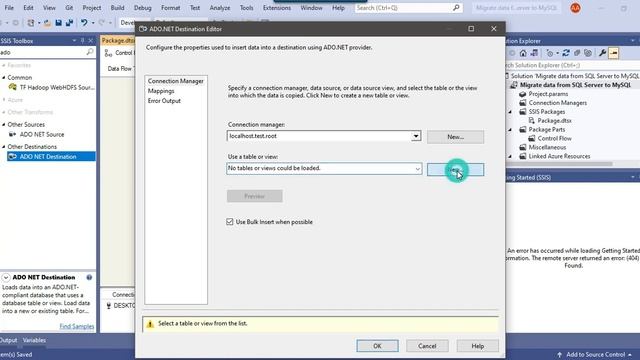Open the Package.dtsx document tab
This screenshot has height=360, width=640.
tap(118, 40)
